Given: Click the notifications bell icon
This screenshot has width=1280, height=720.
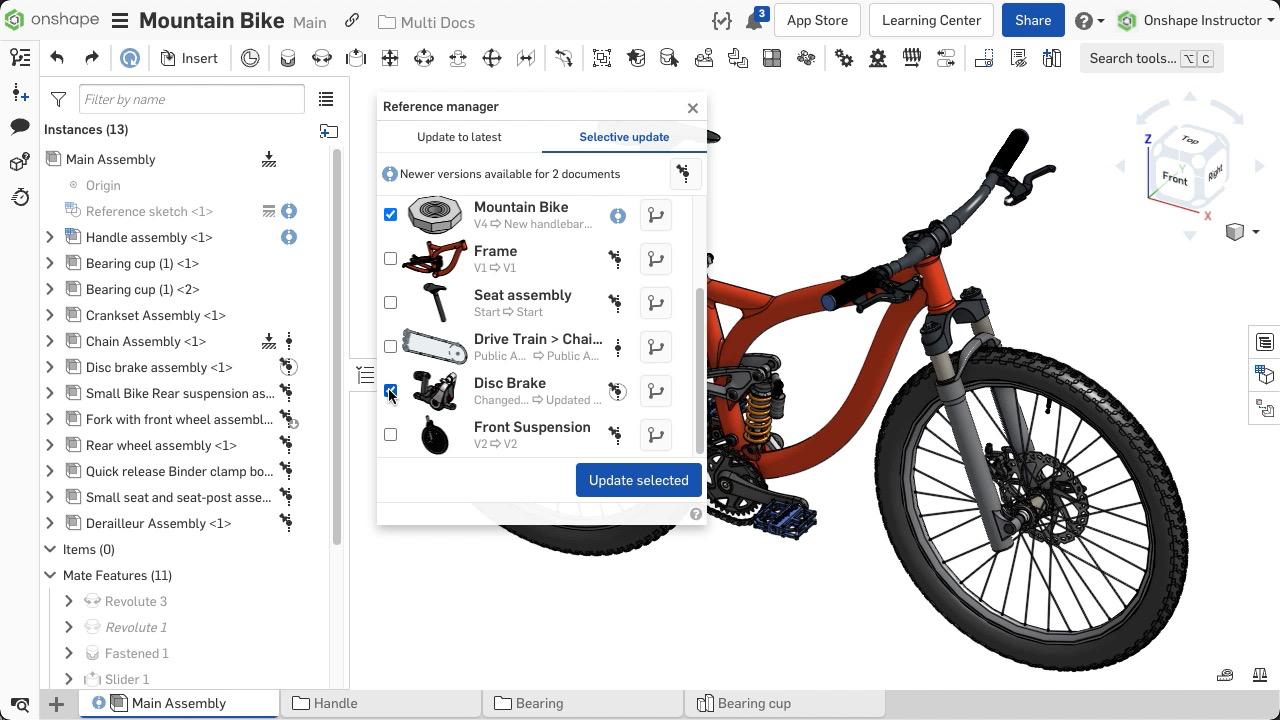Looking at the screenshot, I should click(x=755, y=20).
